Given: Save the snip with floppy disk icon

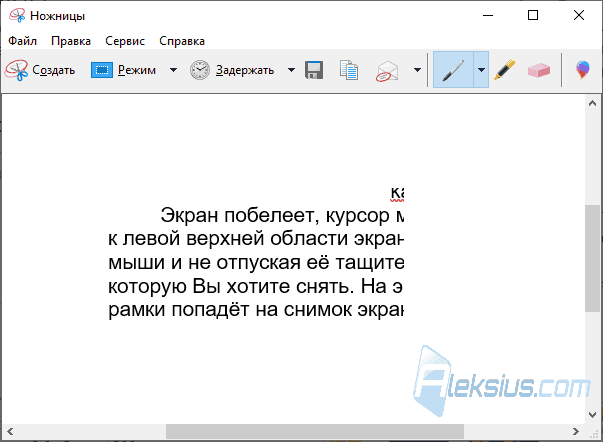Looking at the screenshot, I should pos(314,70).
